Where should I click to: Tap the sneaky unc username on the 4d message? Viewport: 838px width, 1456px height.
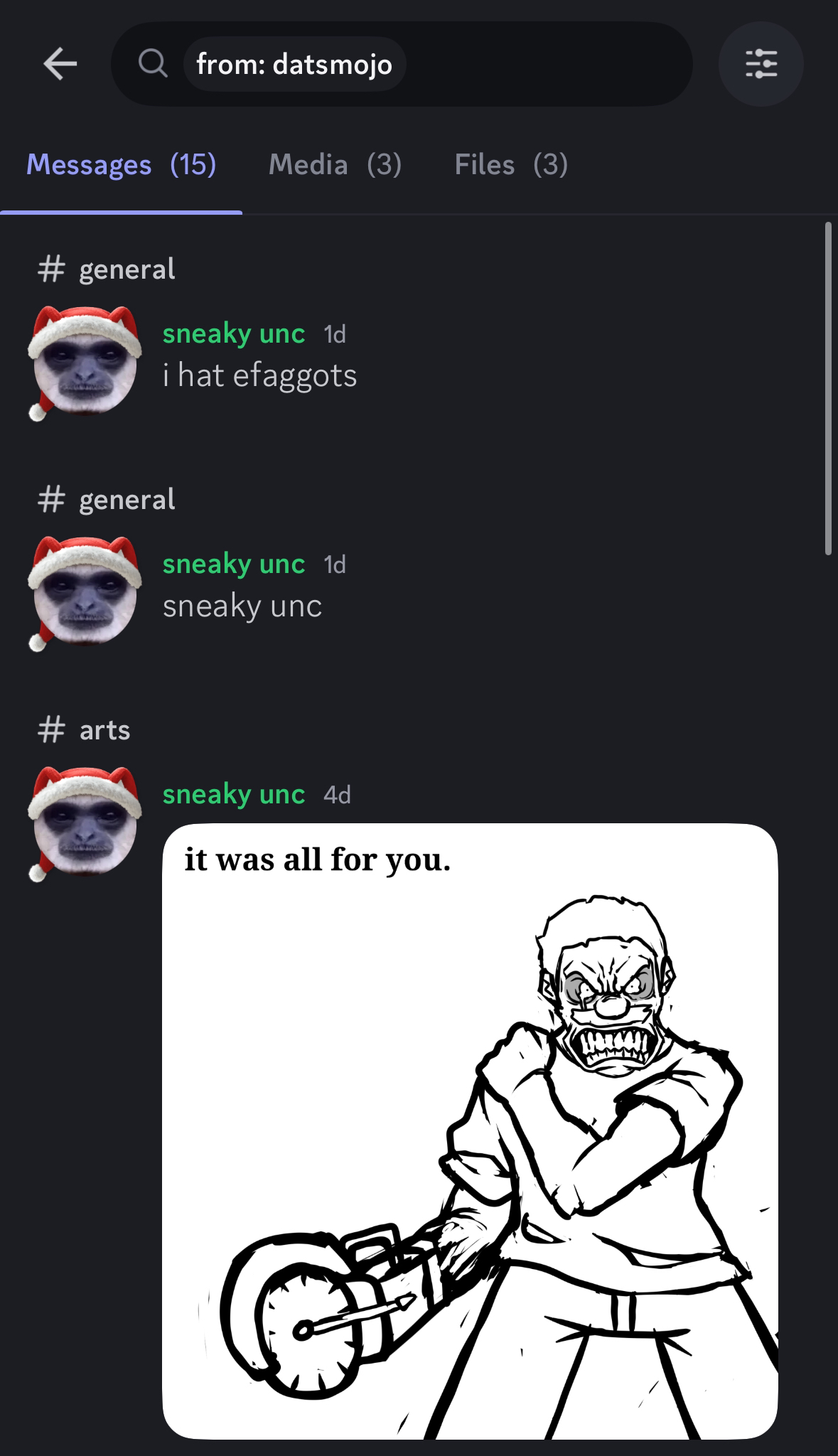click(233, 794)
